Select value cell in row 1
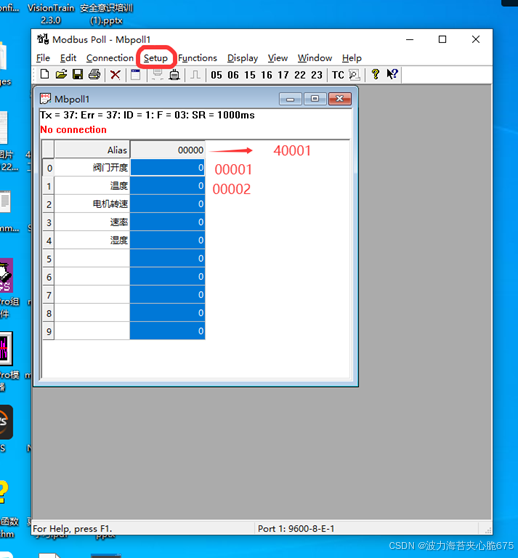The width and height of the screenshot is (518, 558). pyautogui.click(x=168, y=186)
